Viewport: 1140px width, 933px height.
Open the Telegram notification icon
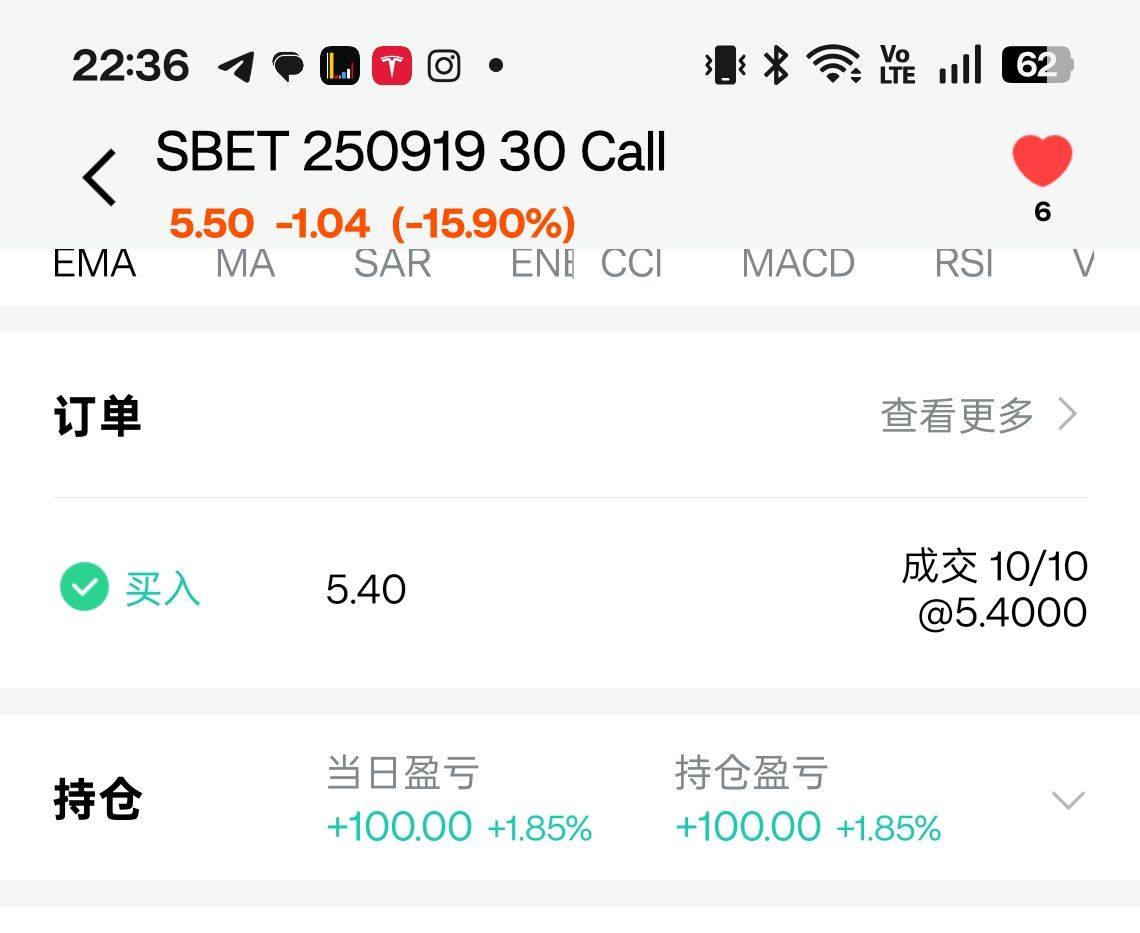click(x=236, y=66)
